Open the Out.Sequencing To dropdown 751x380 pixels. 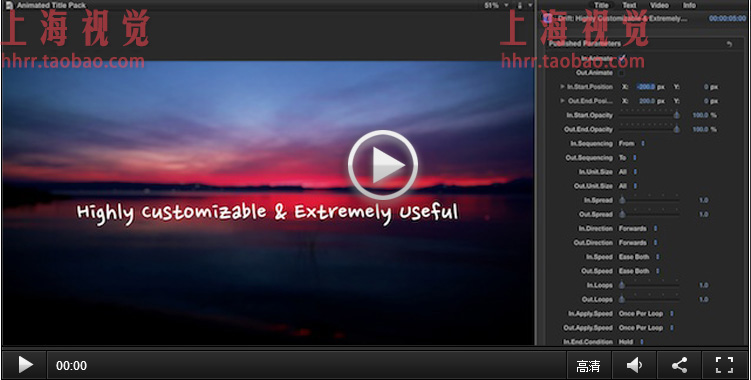[627, 158]
